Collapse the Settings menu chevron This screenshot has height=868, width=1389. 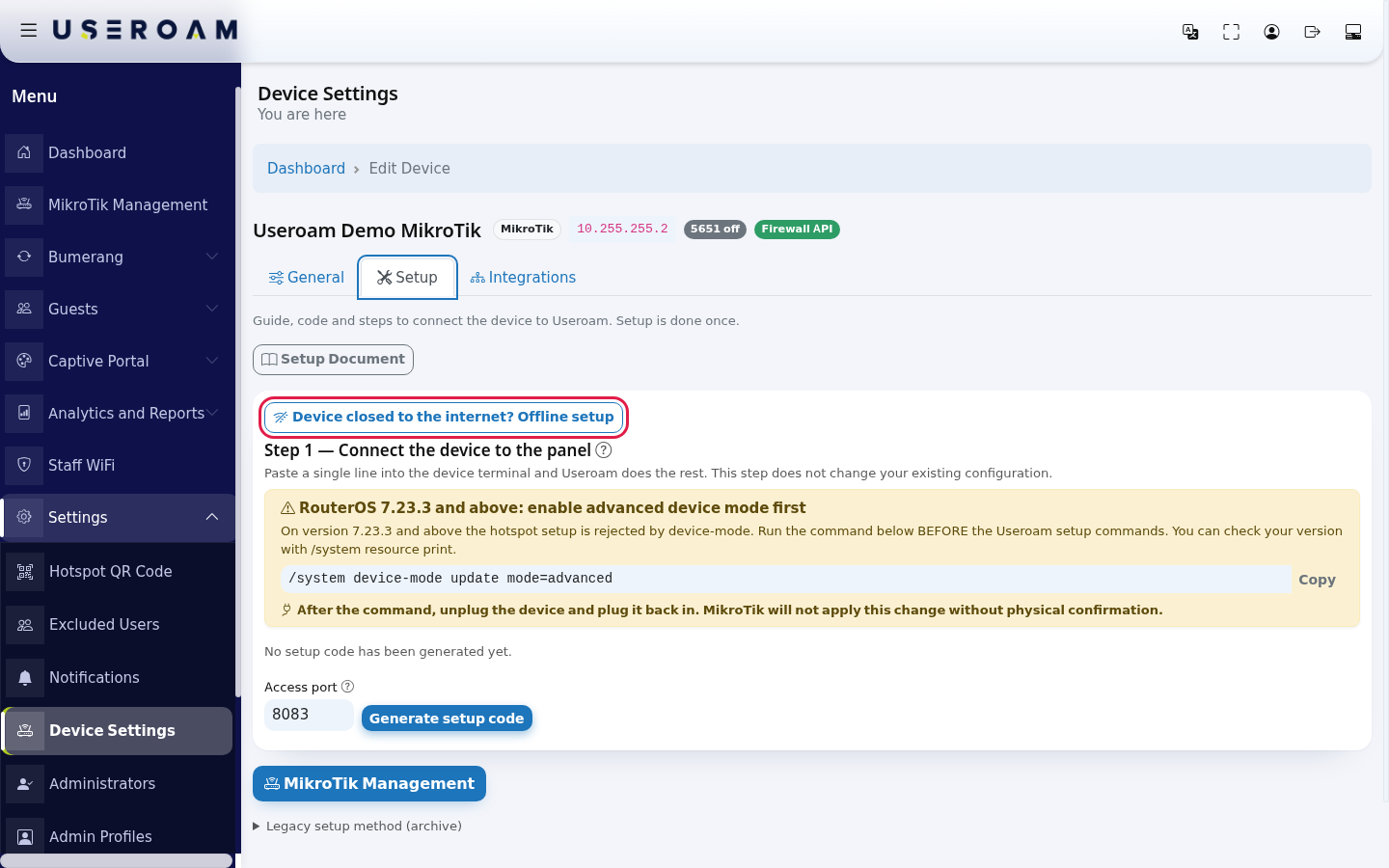click(x=212, y=517)
